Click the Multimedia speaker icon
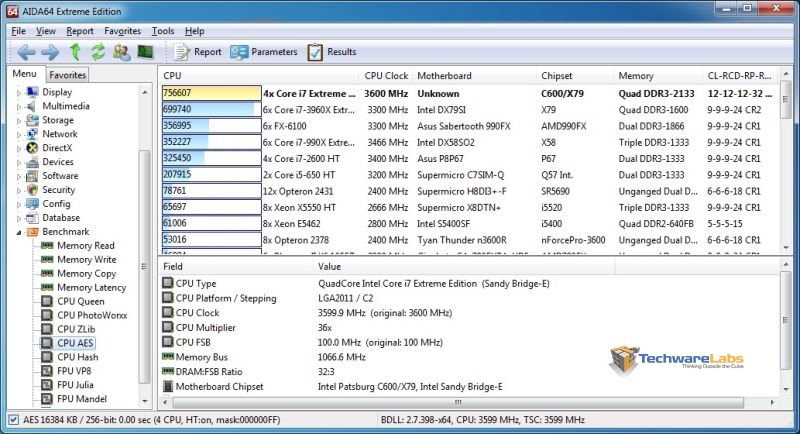 32,106
